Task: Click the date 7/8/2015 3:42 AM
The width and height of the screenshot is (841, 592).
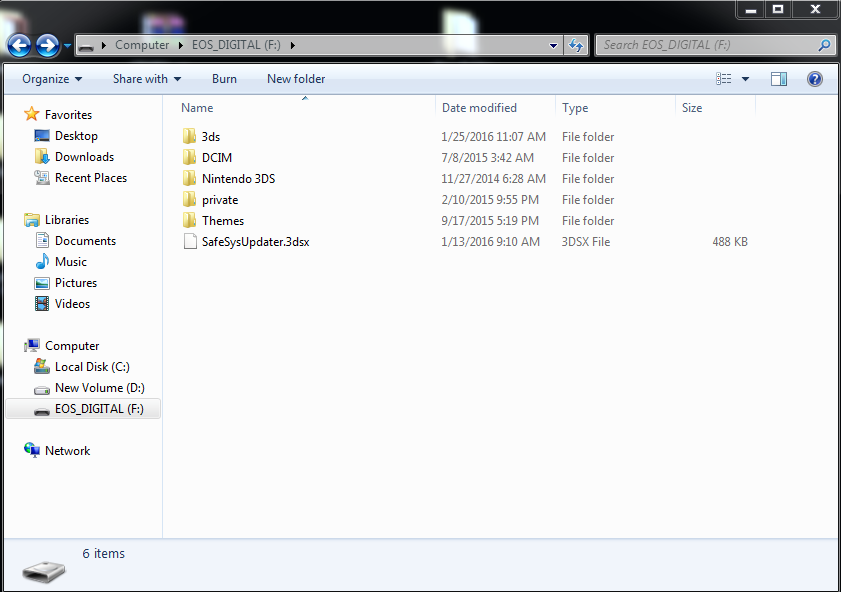Action: tap(487, 158)
